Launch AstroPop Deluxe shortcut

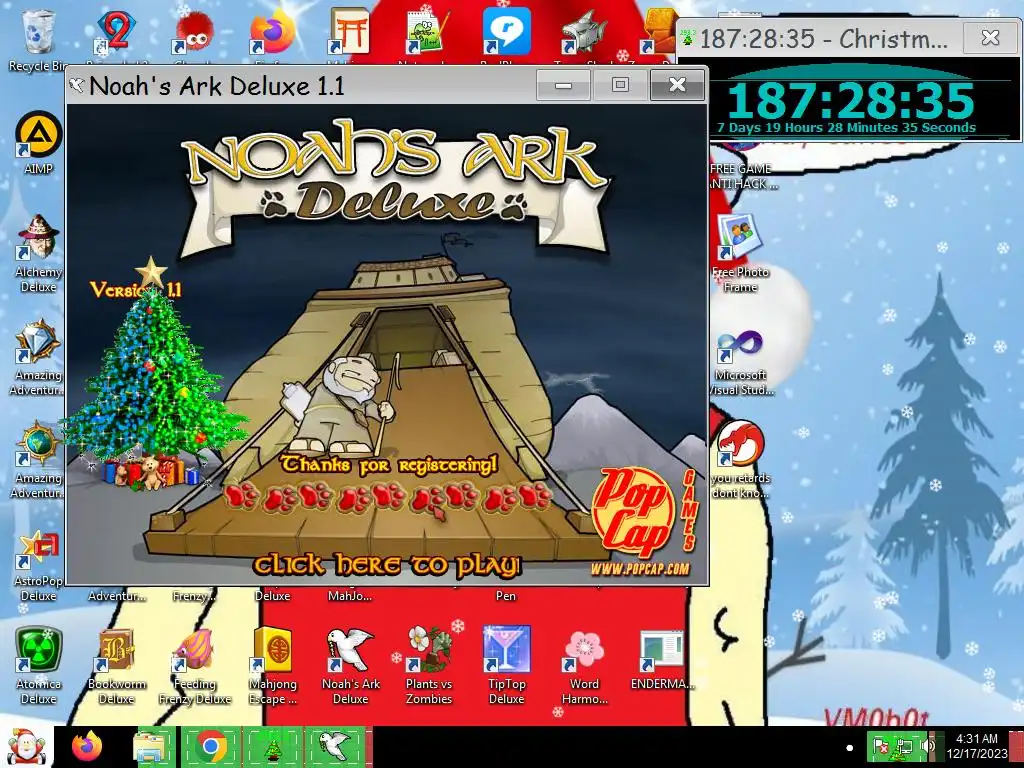(39, 564)
